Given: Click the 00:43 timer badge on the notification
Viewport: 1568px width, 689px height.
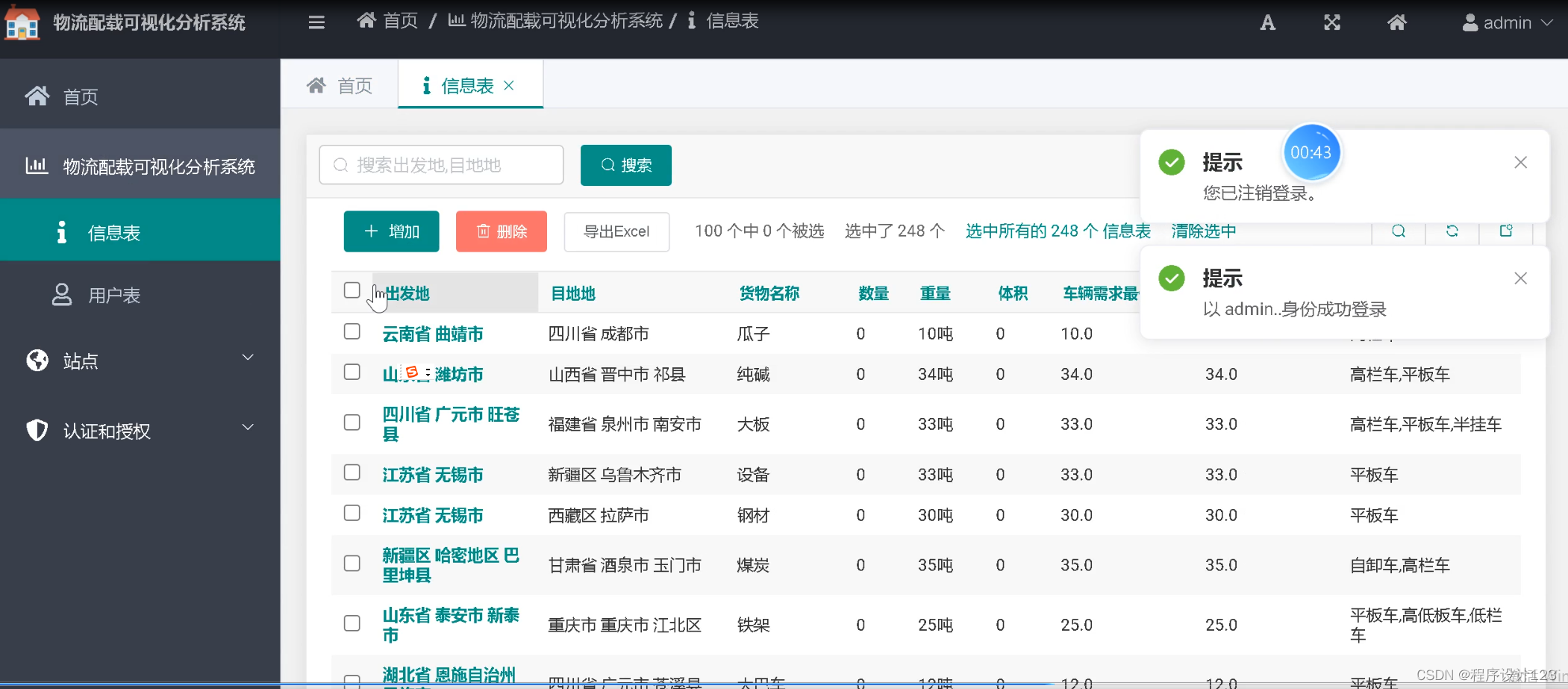Looking at the screenshot, I should click(x=1312, y=152).
